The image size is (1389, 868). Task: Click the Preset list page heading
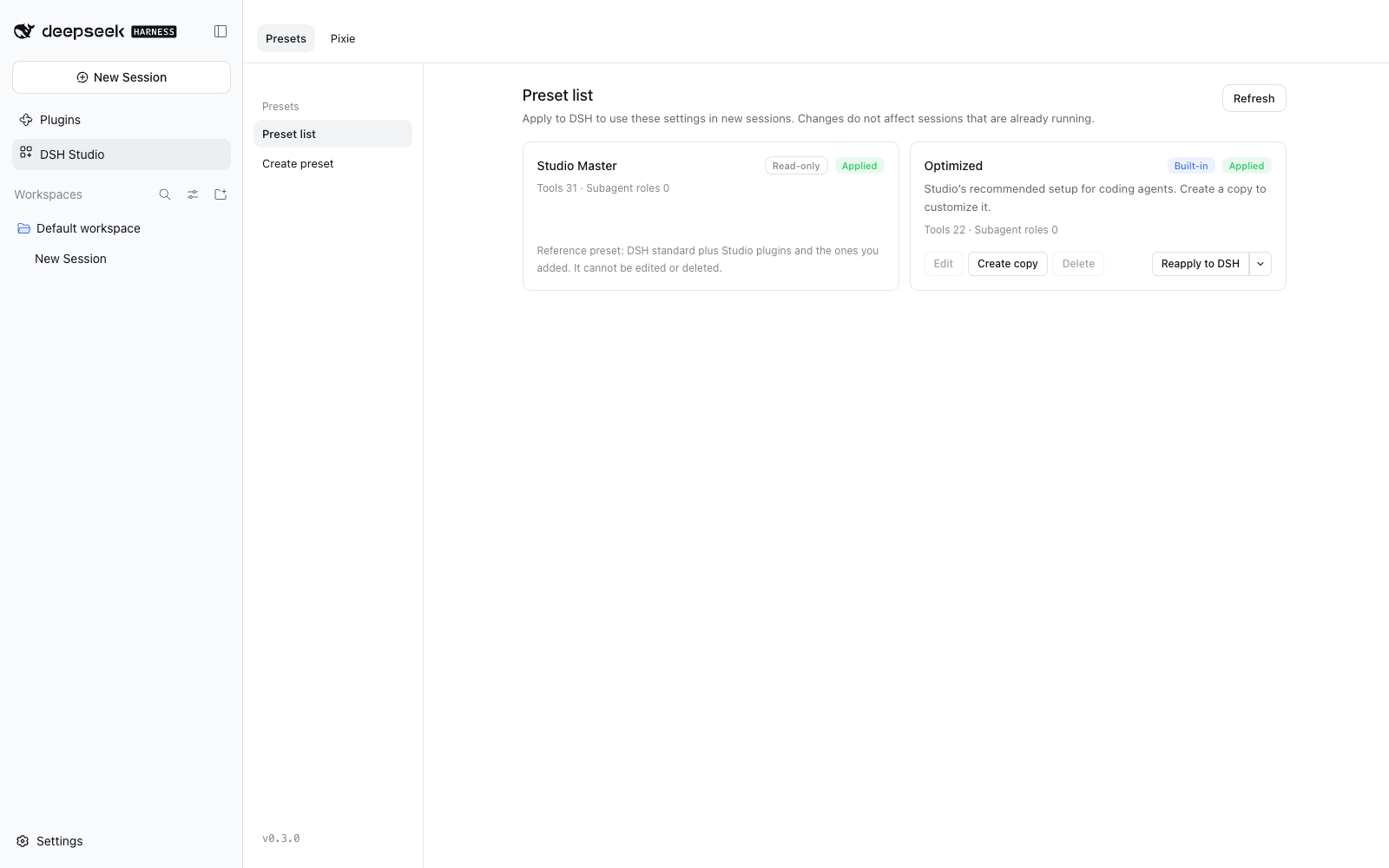click(557, 95)
